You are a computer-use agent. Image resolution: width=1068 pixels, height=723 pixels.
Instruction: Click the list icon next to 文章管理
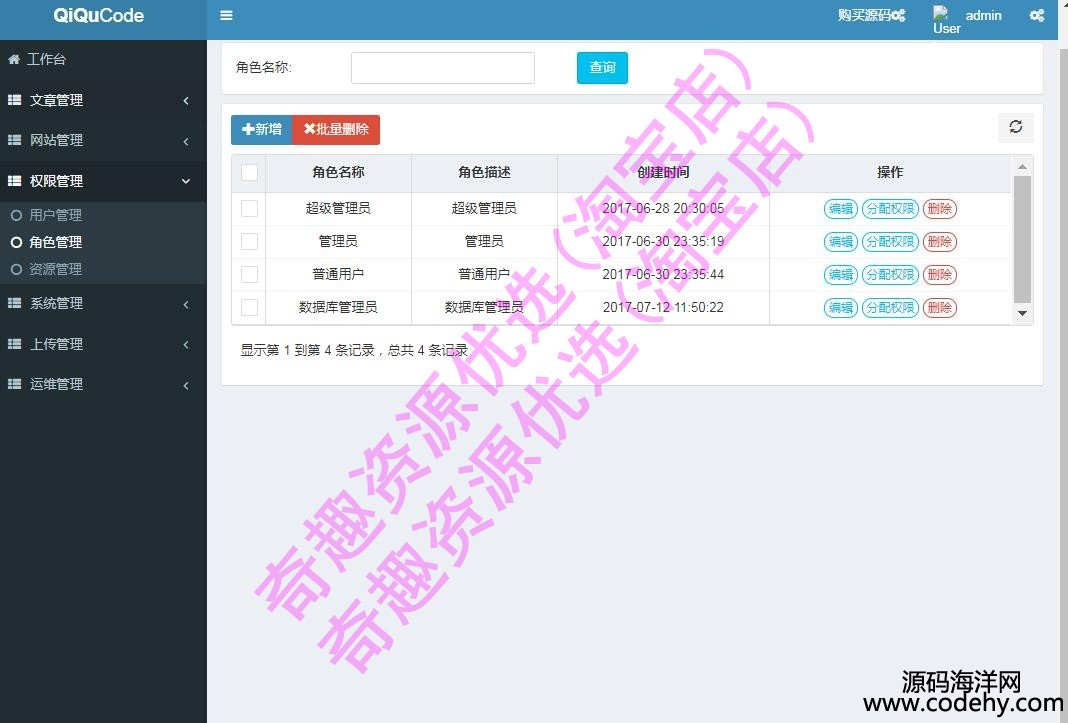tap(14, 100)
